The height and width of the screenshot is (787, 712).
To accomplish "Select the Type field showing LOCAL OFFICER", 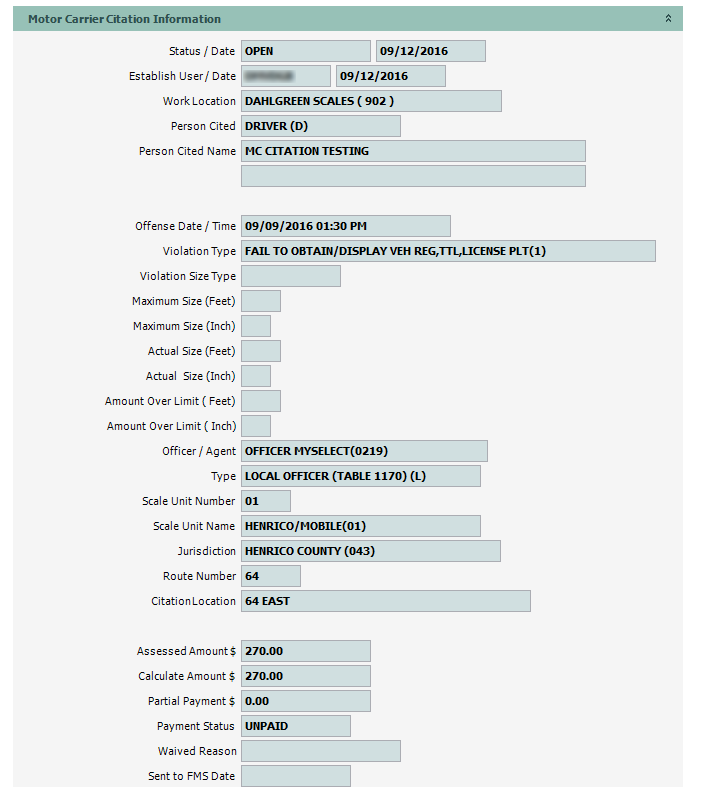I will pos(360,476).
